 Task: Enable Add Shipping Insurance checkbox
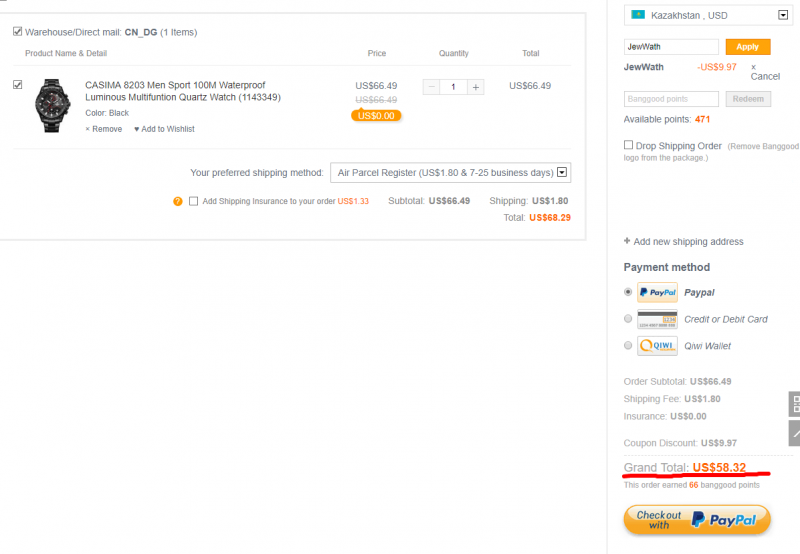(193, 202)
